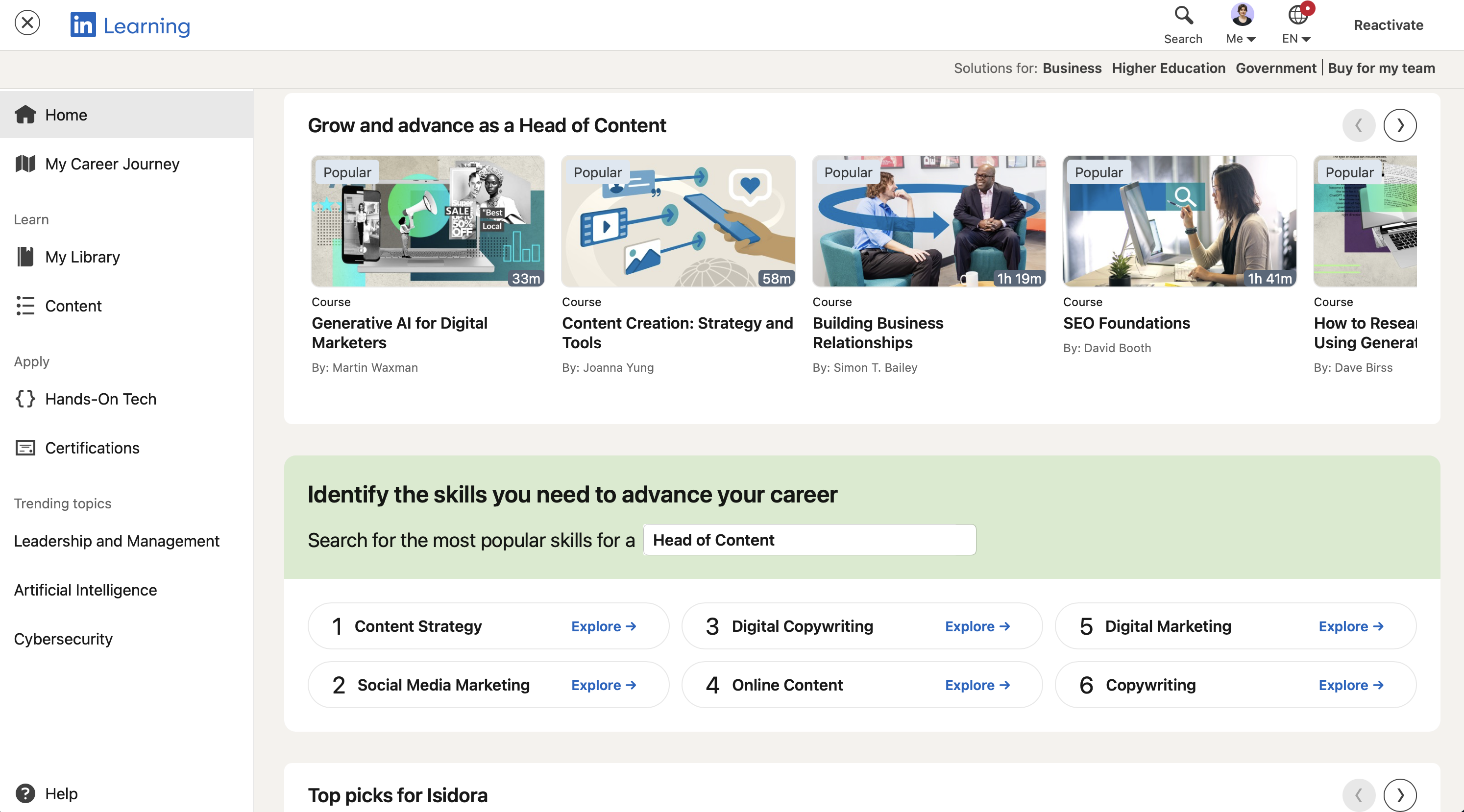Open Hands-On Tech
Image resolution: width=1464 pixels, height=812 pixels.
click(100, 399)
